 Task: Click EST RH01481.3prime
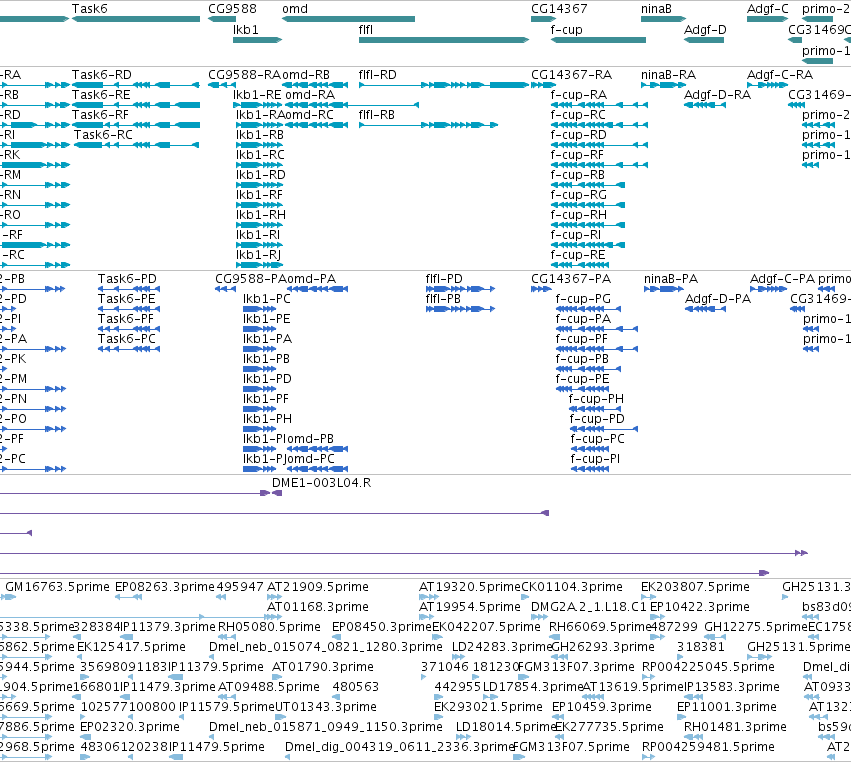pyautogui.click(x=735, y=726)
